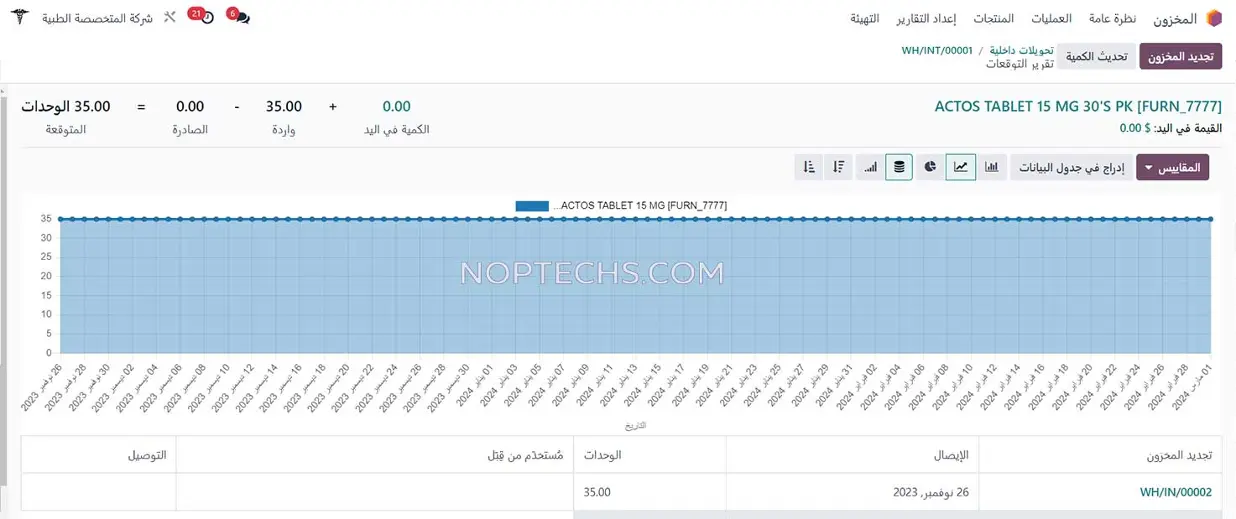Click إدراج في جدول البيانات button
The width and height of the screenshot is (1236, 519).
pos(1071,167)
